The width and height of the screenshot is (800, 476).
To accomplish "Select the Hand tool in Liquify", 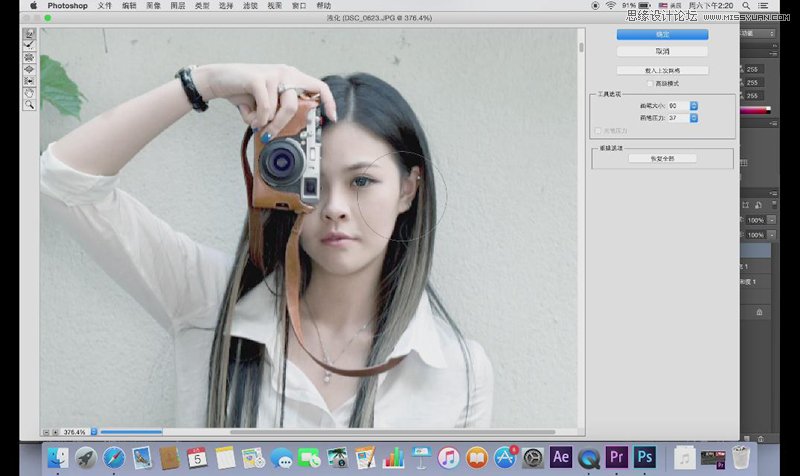I will pyautogui.click(x=29, y=93).
